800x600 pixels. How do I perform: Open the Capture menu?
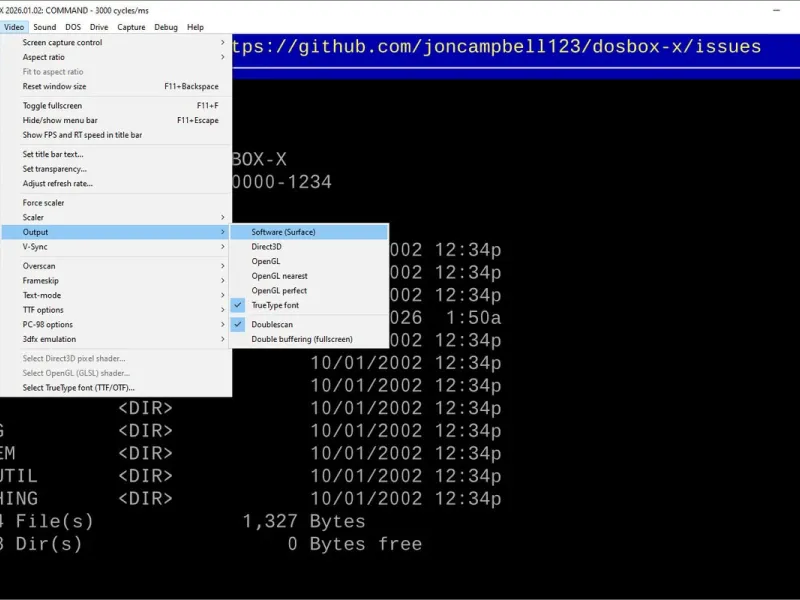click(131, 27)
